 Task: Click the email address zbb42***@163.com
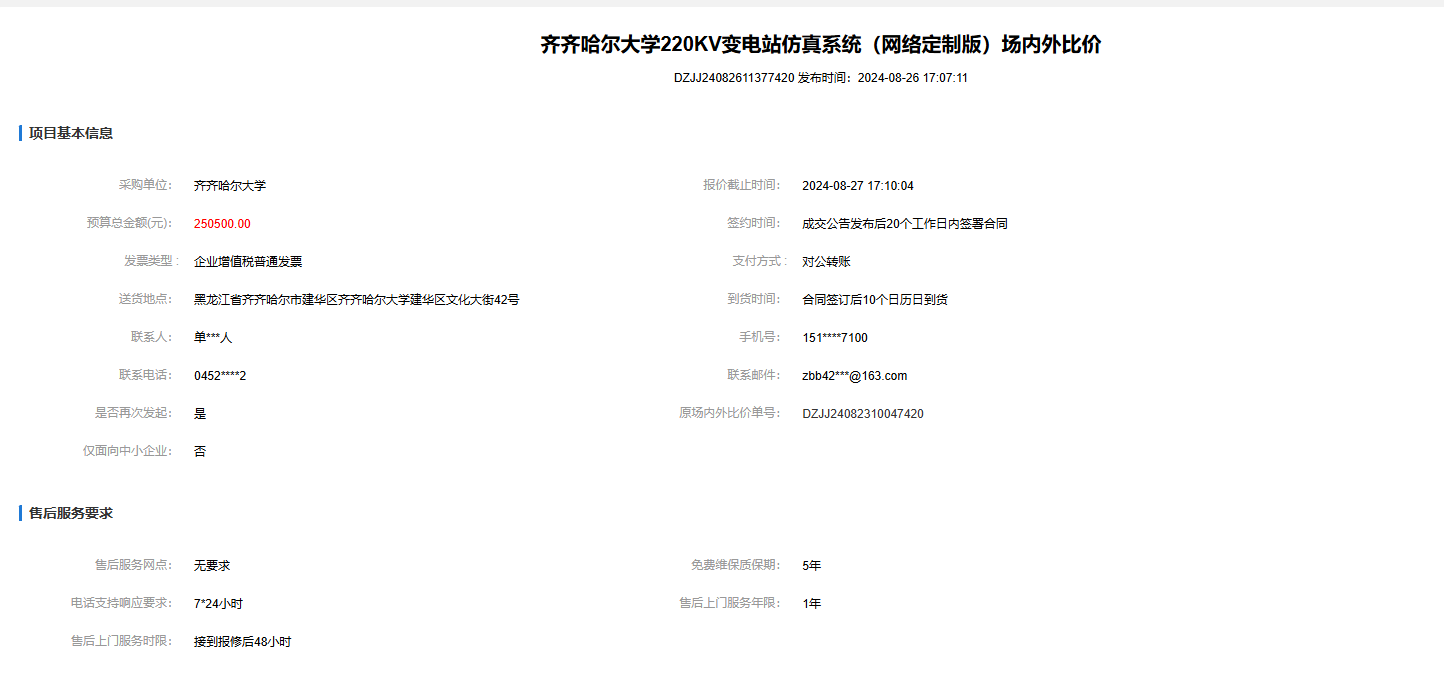tap(854, 376)
